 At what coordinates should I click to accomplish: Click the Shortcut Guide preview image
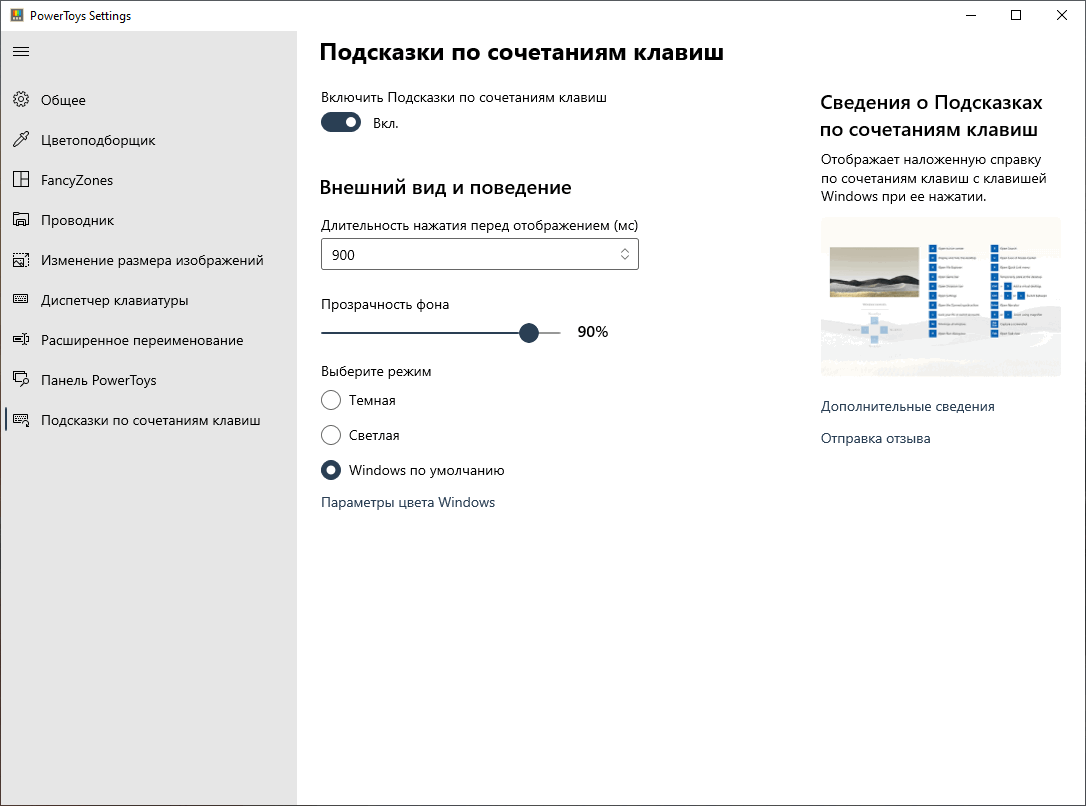click(x=941, y=296)
